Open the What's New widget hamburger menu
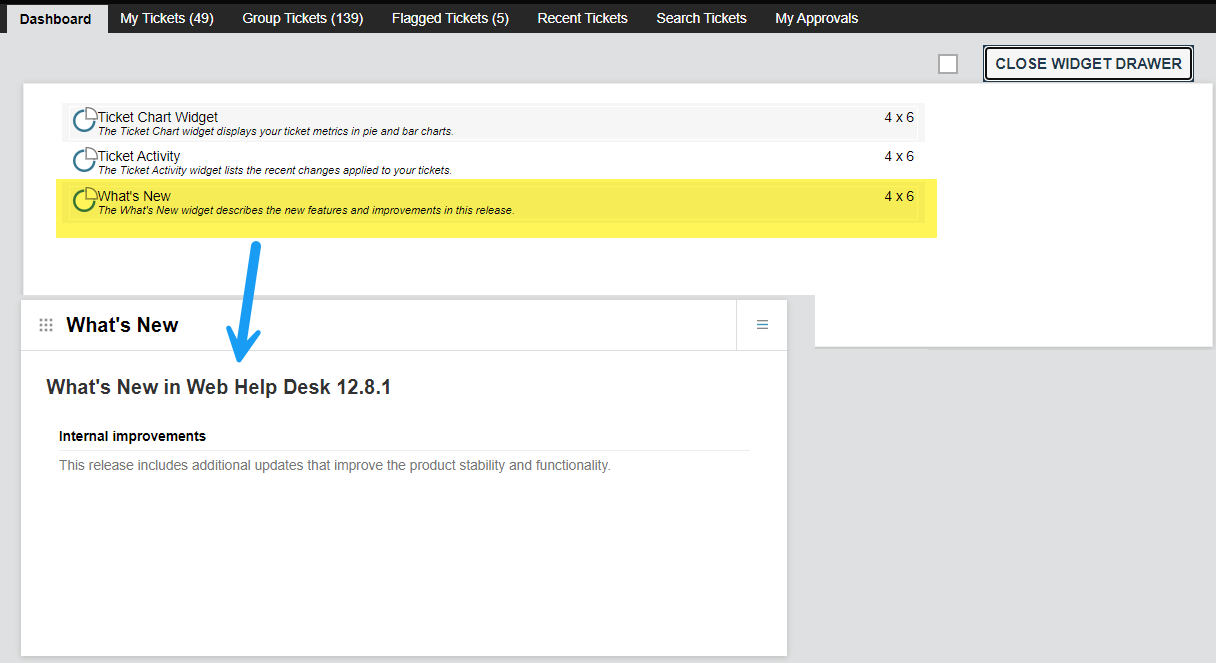Screen dimensions: 1216x663 point(762,325)
